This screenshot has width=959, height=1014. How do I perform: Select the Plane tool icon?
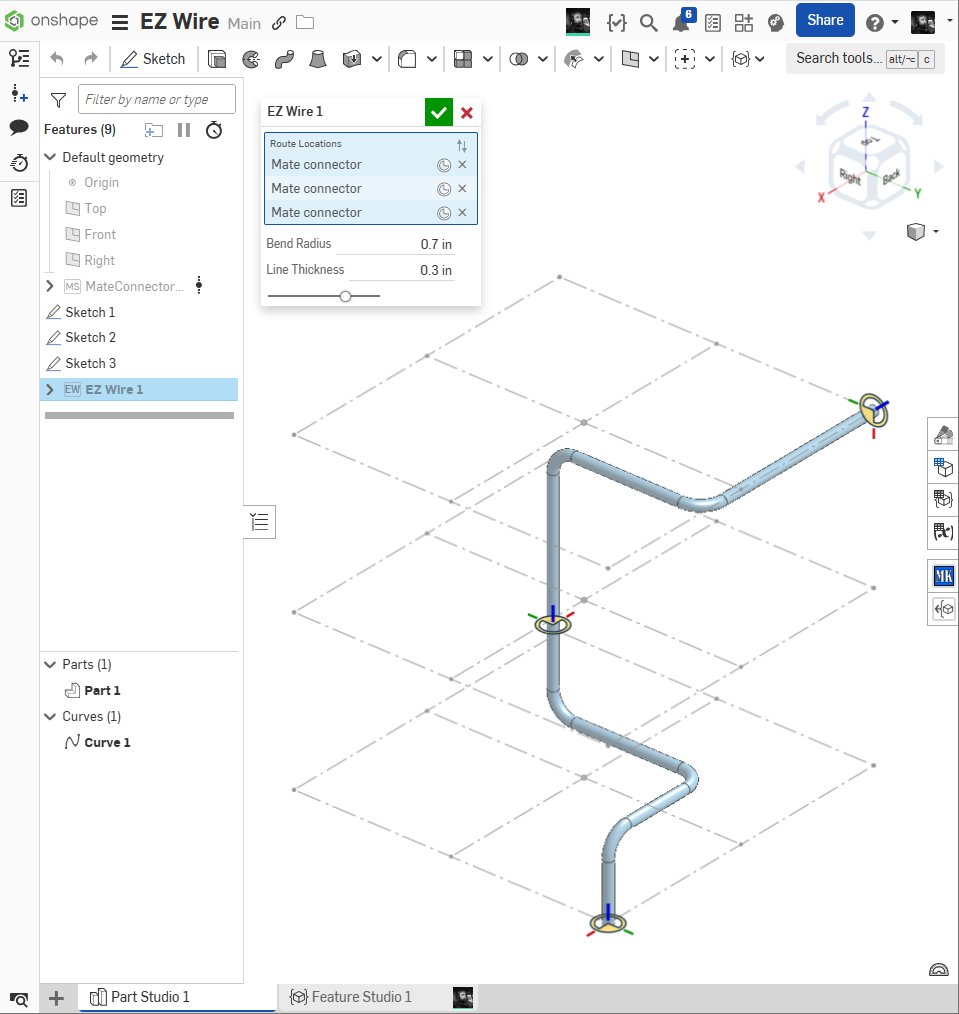630,59
